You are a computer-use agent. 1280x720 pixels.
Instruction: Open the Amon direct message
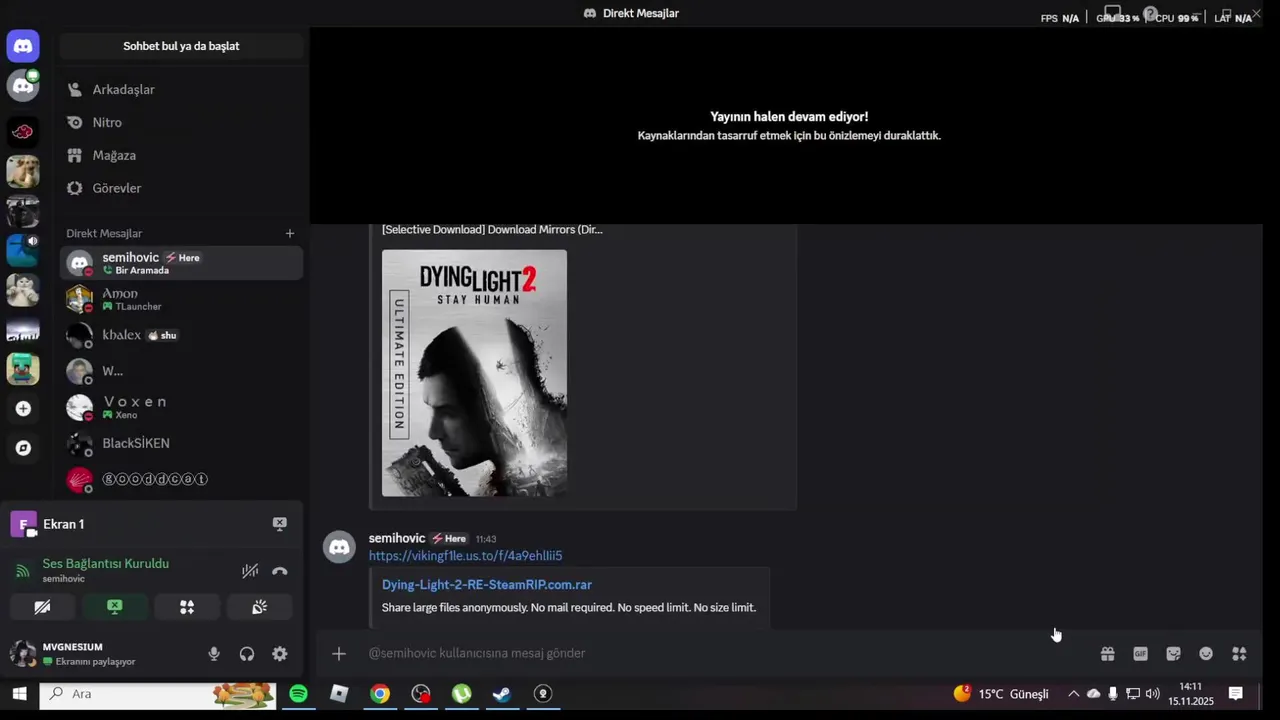[x=181, y=299]
